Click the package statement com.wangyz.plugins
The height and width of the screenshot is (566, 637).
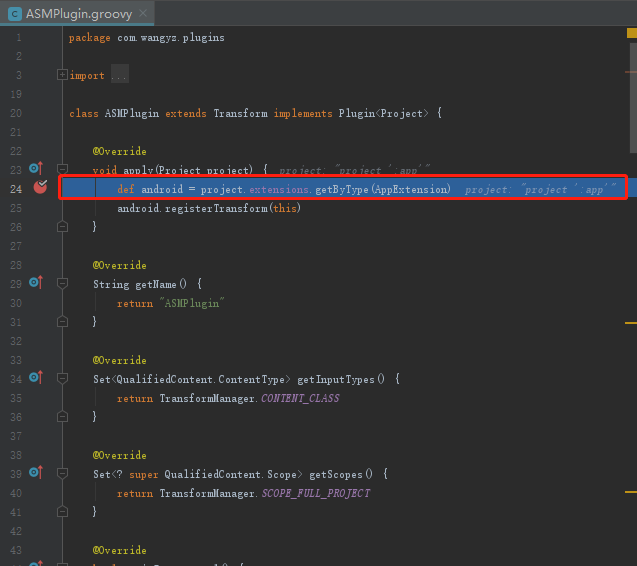[x=171, y=38]
